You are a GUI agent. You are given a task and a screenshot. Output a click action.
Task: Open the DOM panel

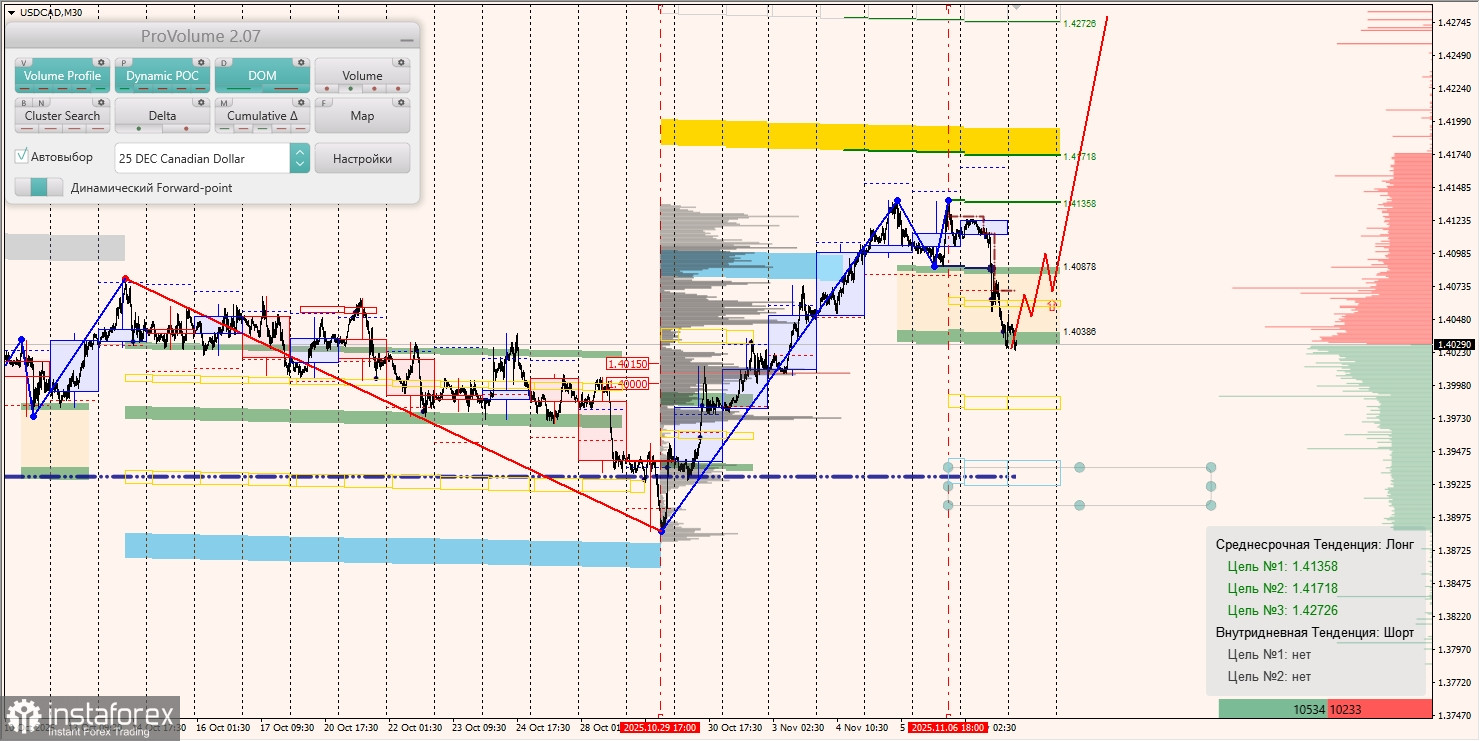click(263, 75)
